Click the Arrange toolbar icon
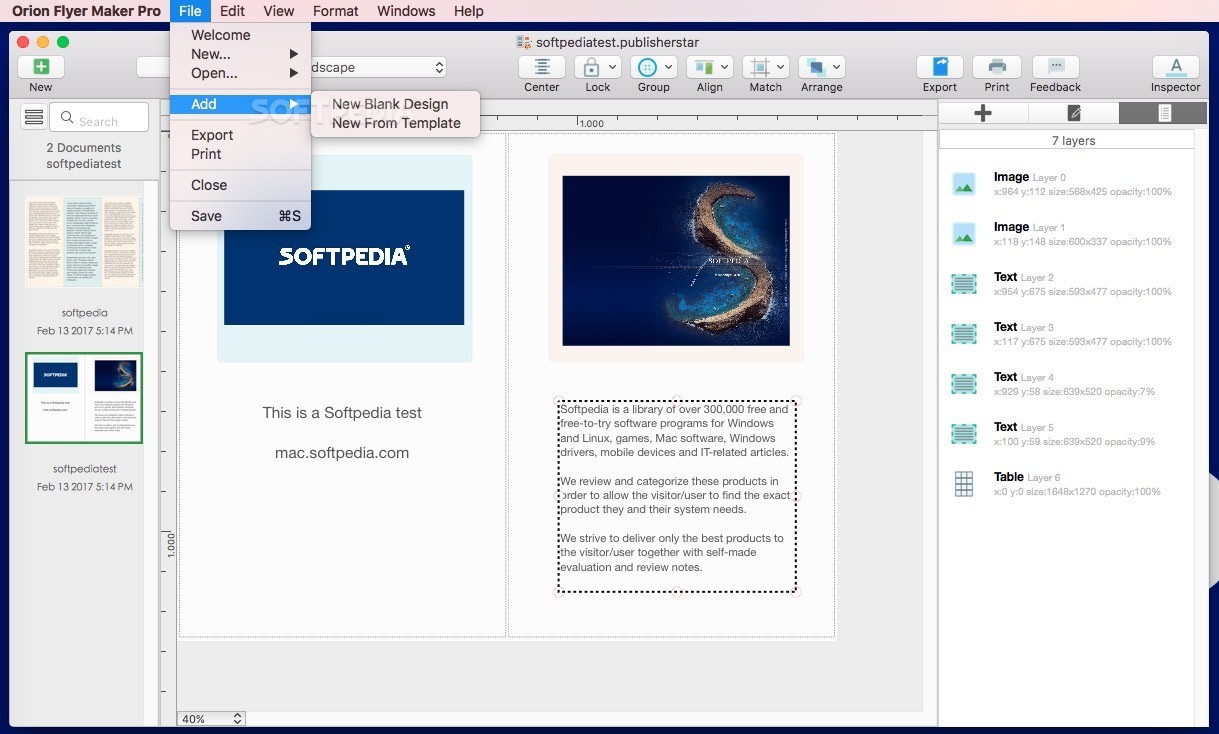1219x734 pixels. tap(815, 67)
